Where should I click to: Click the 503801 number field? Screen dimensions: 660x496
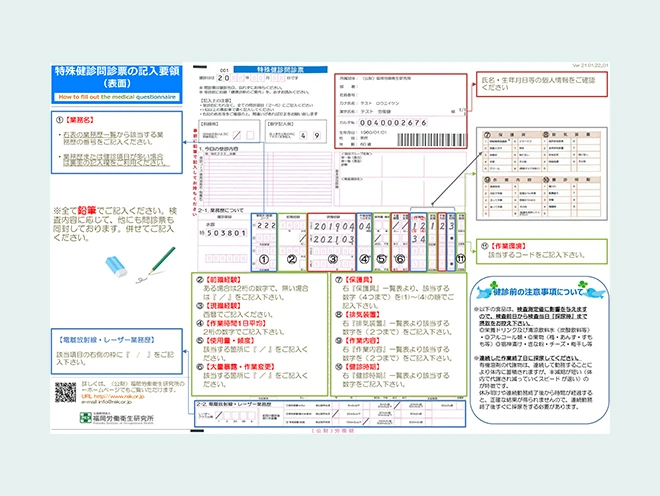226,233
